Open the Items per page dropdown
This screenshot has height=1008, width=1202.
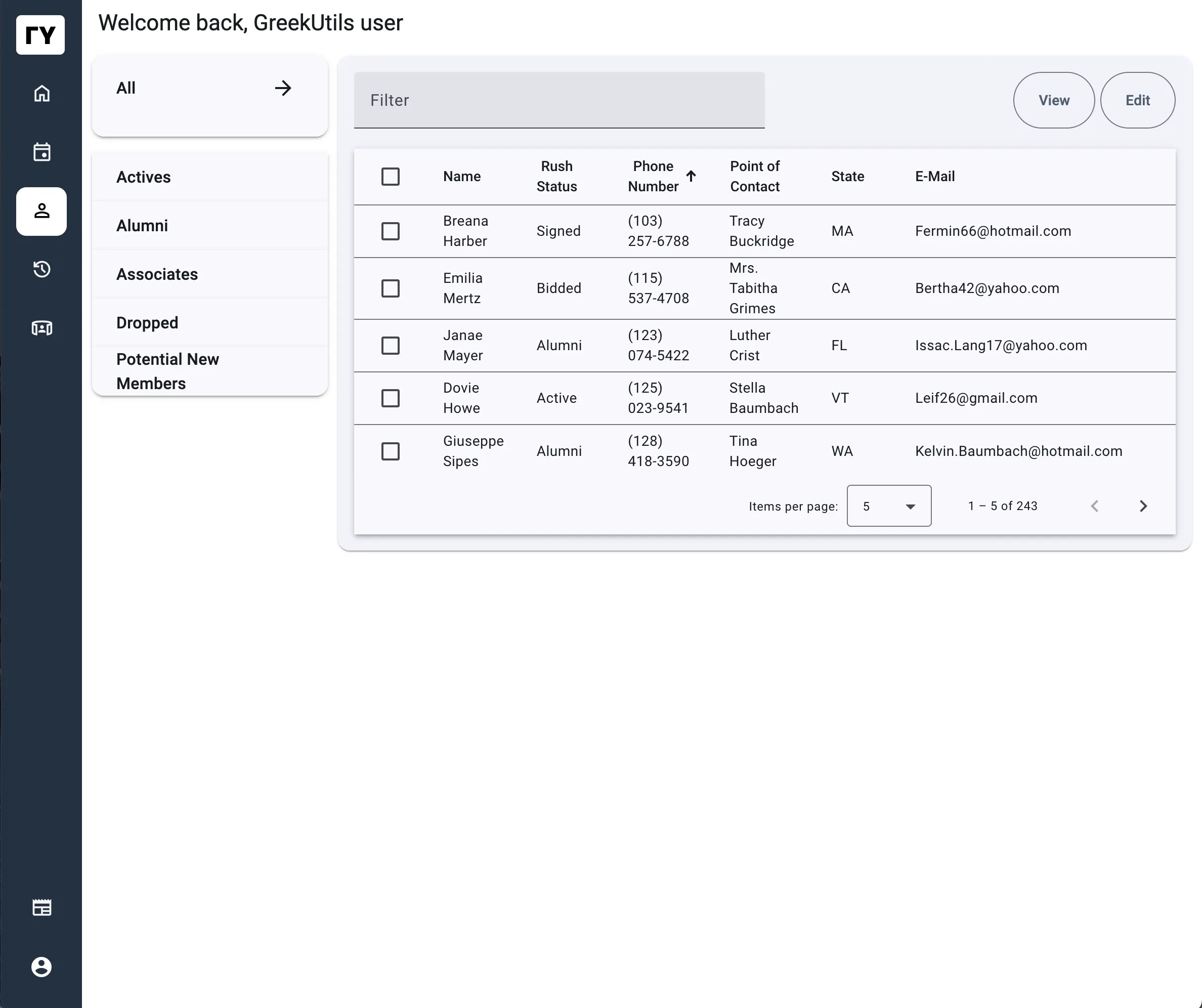point(889,506)
